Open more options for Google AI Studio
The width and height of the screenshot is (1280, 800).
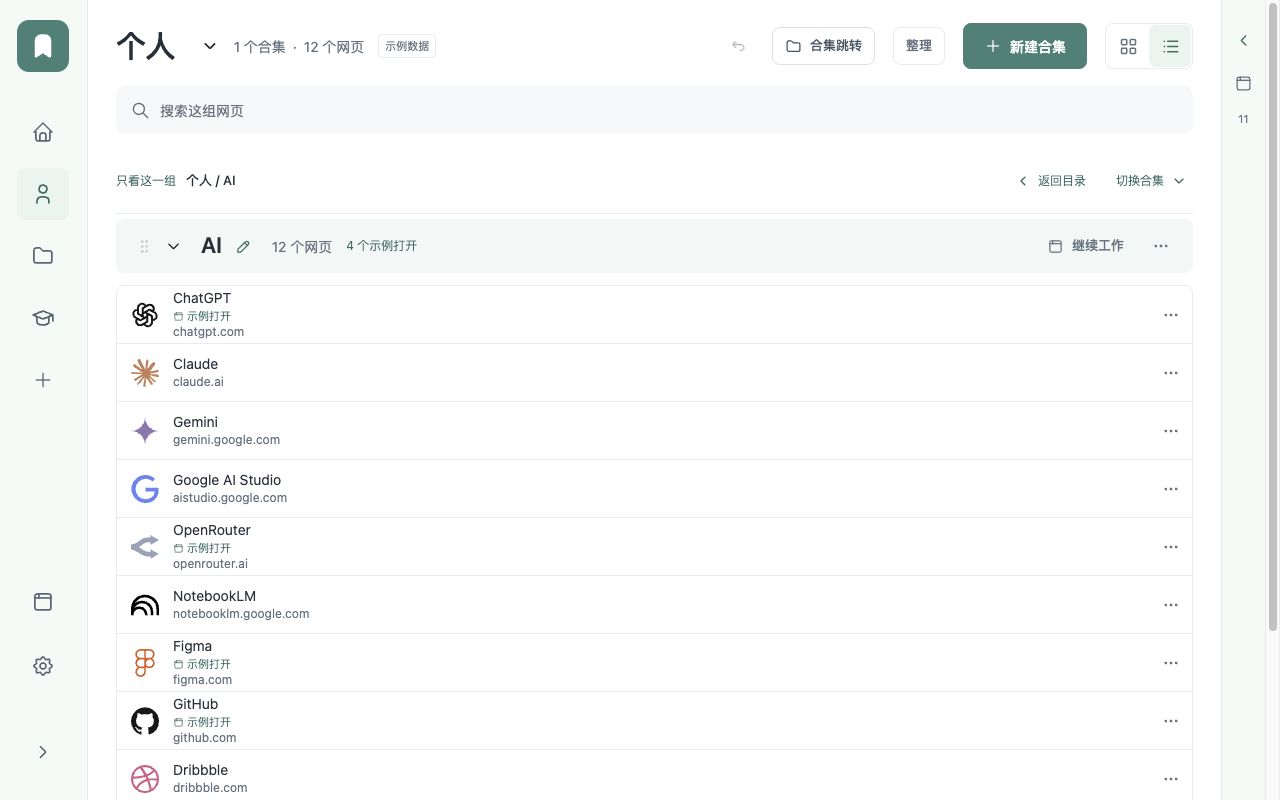pos(1171,489)
